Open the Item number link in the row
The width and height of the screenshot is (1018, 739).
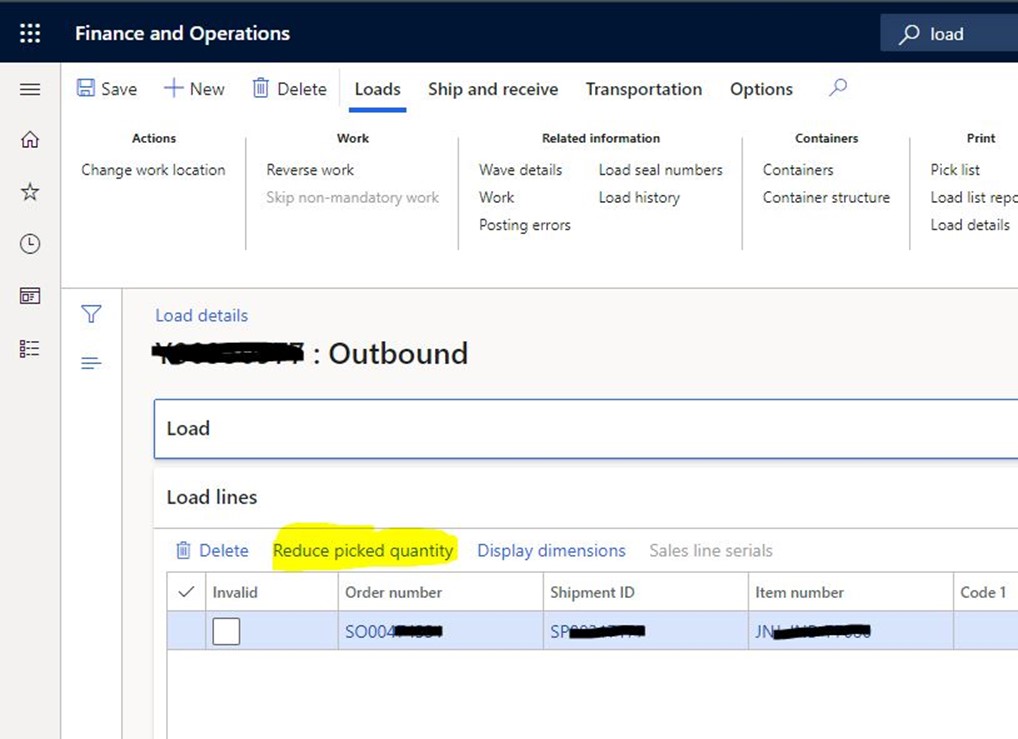(812, 631)
